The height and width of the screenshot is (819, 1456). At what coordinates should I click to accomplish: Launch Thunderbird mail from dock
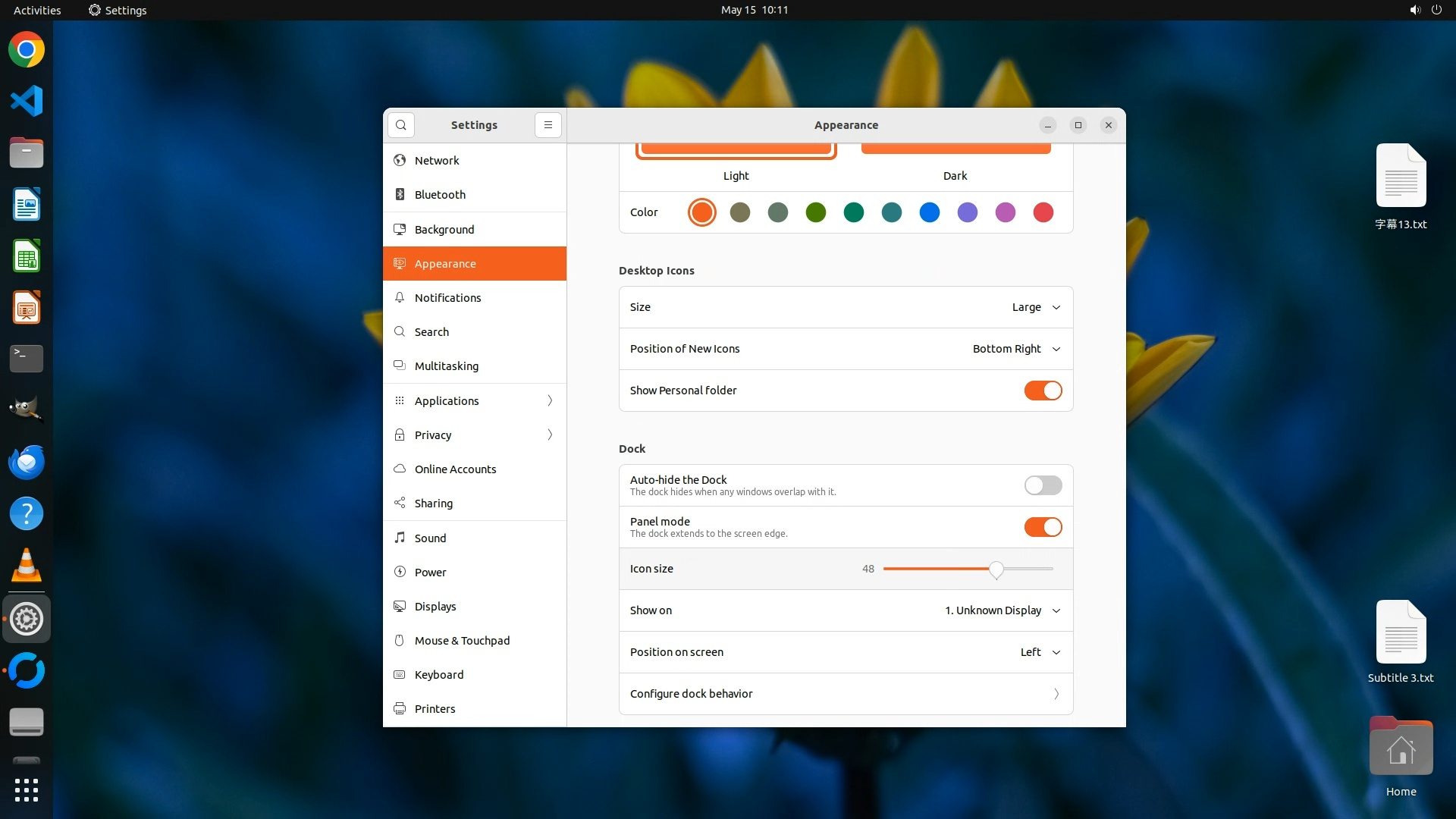(27, 463)
